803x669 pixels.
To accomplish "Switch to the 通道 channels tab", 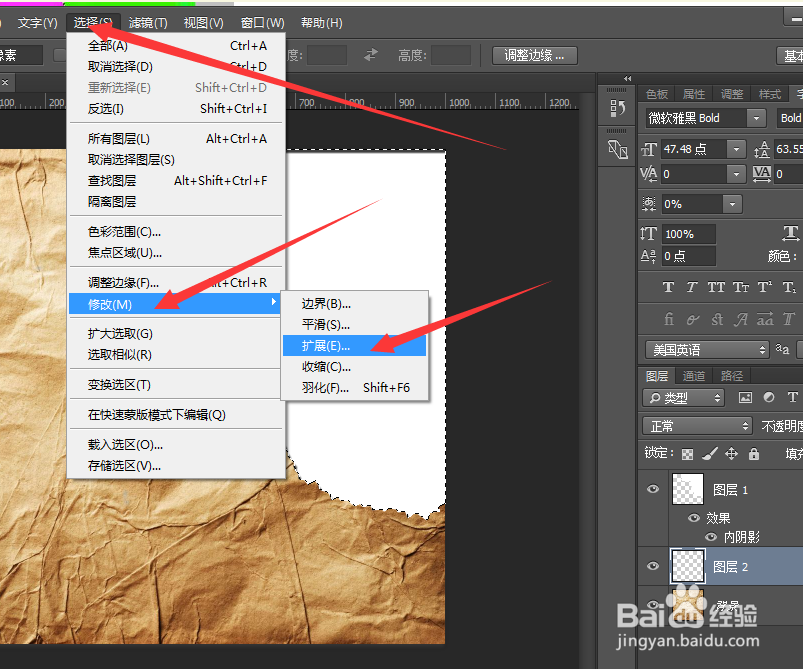I will coord(695,376).
